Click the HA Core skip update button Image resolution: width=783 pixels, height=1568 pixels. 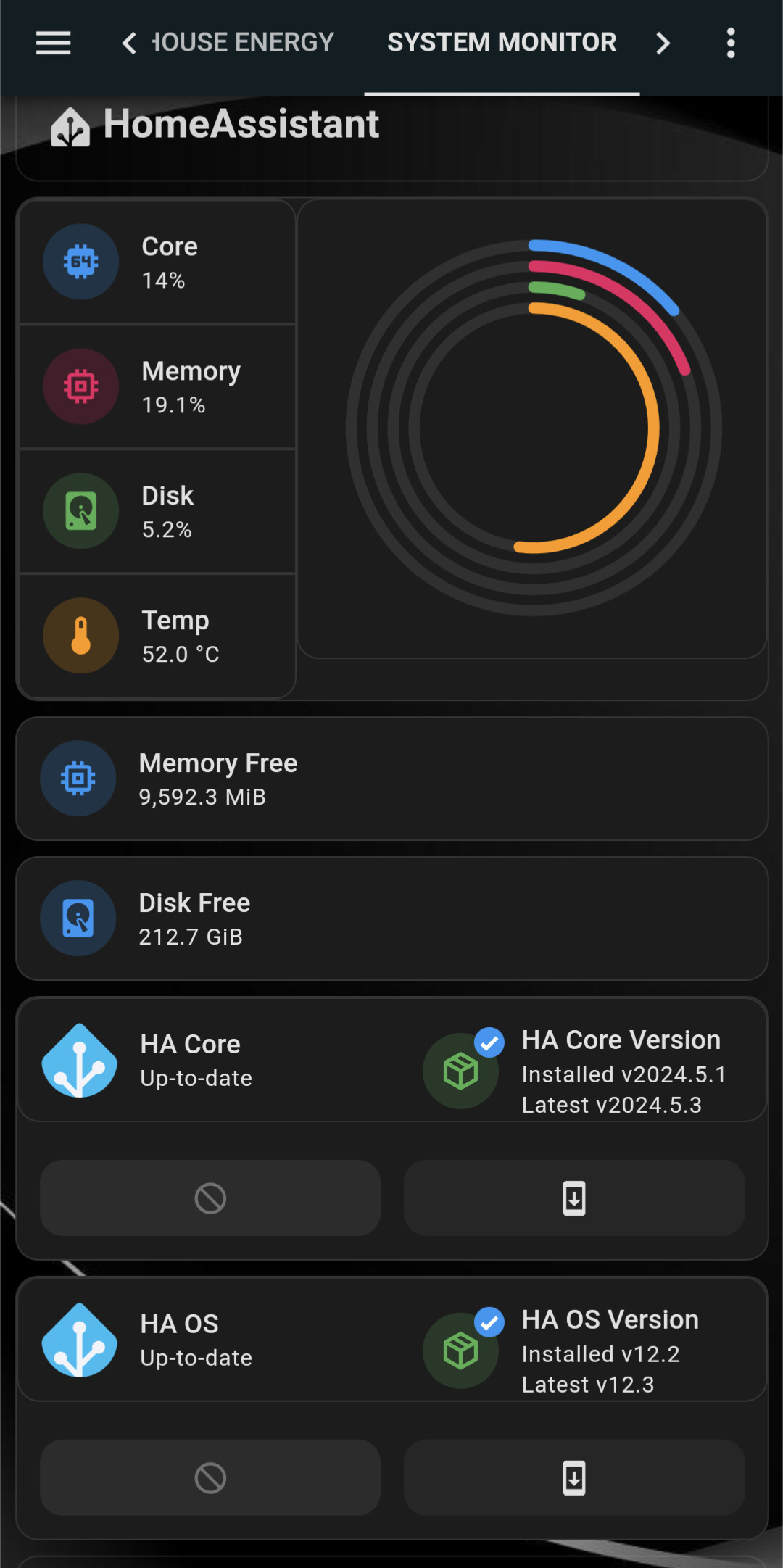tap(210, 1198)
